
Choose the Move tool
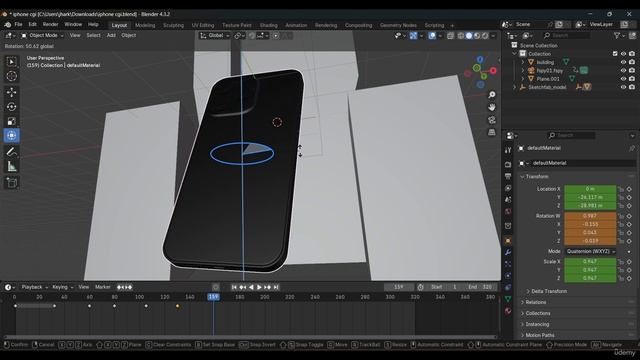(x=11, y=92)
